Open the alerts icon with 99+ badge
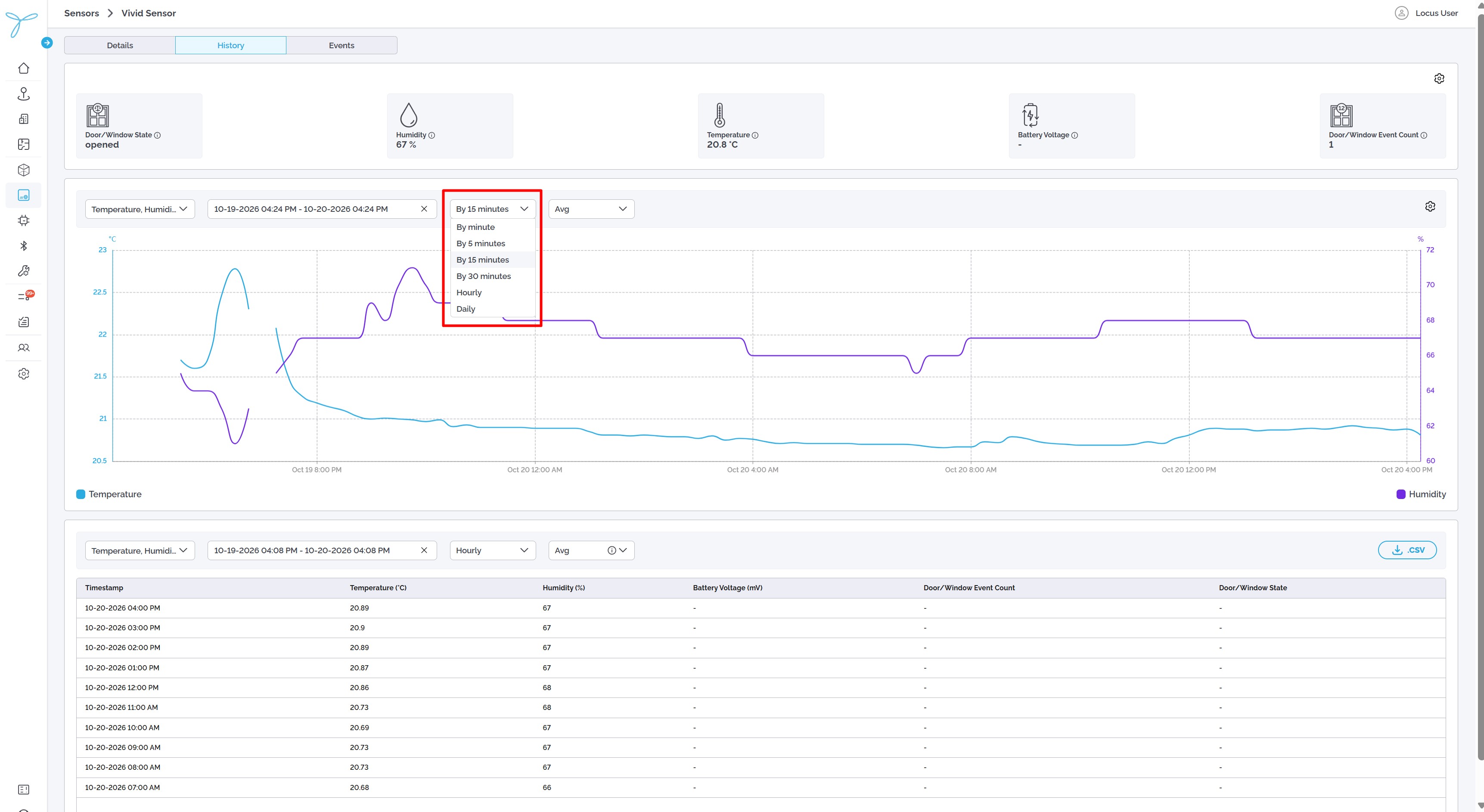This screenshot has height=812, width=1484. (x=25, y=296)
